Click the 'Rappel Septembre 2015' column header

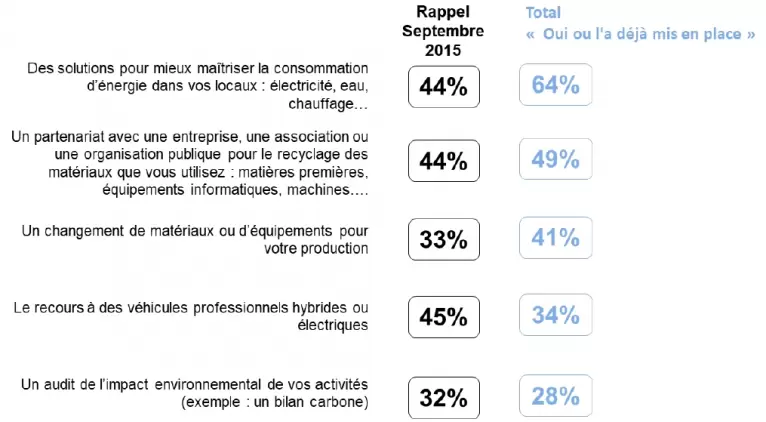(x=443, y=31)
